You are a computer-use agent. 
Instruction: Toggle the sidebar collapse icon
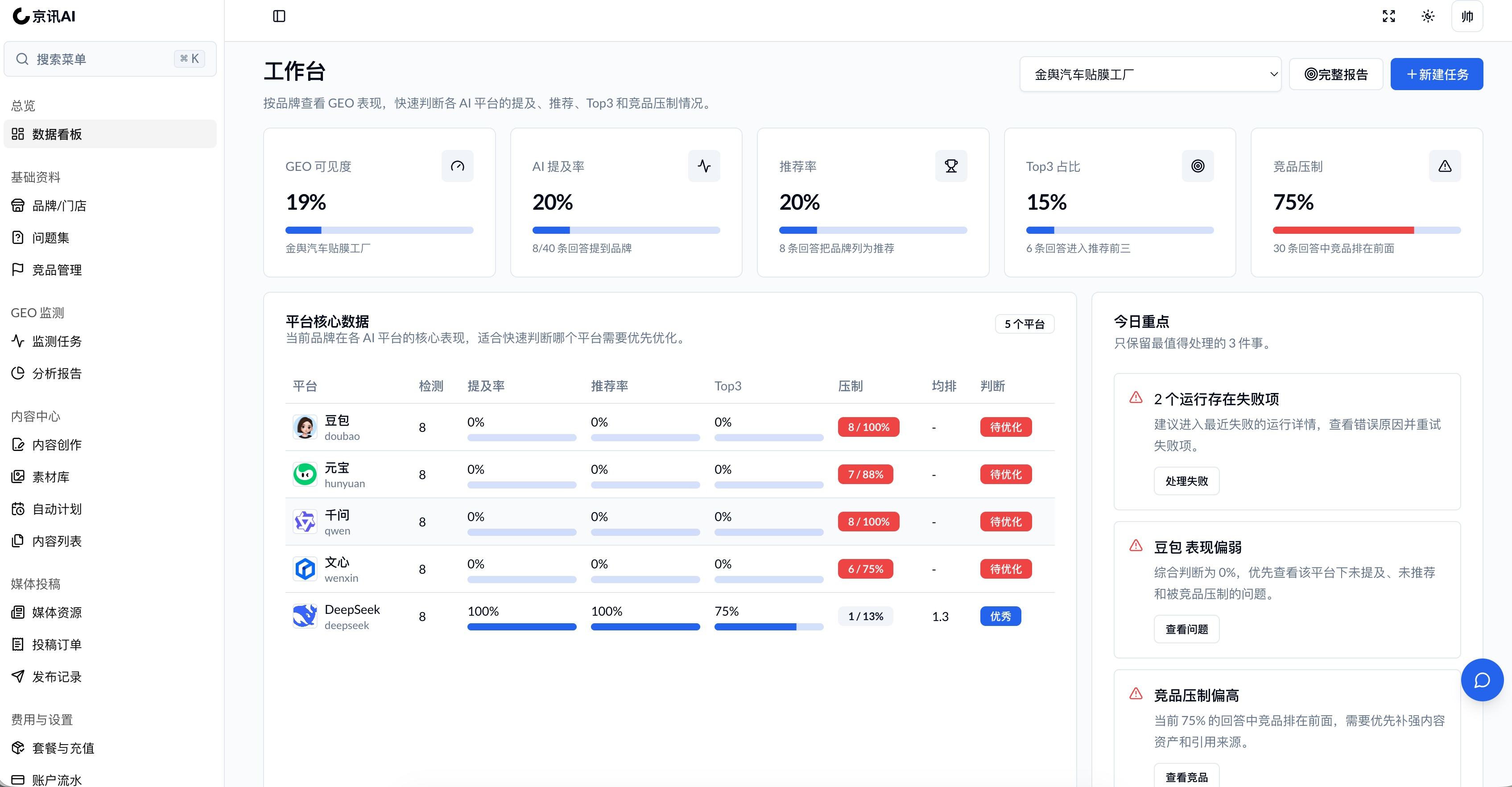click(279, 17)
